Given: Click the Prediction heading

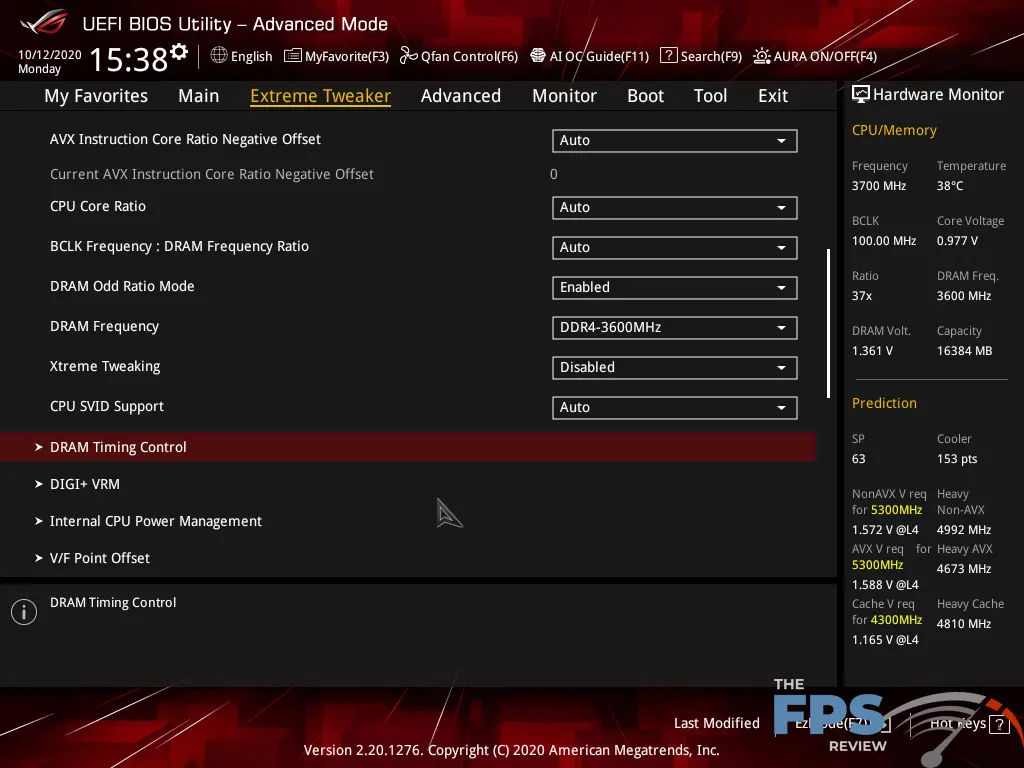Looking at the screenshot, I should 884,403.
